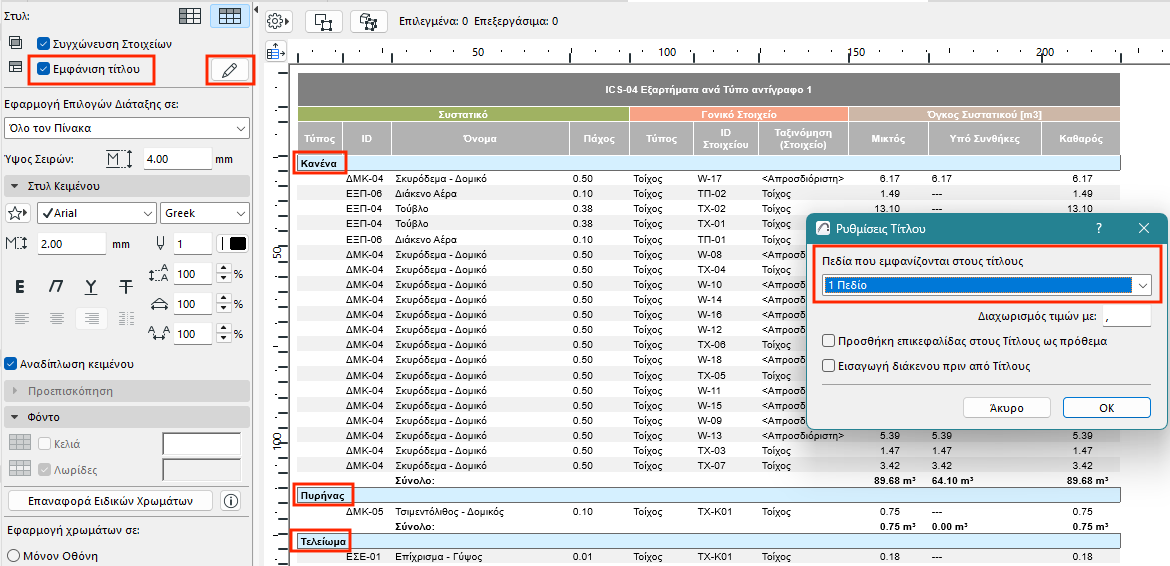Toggle strikethrough text formatting

pyautogui.click(x=126, y=287)
